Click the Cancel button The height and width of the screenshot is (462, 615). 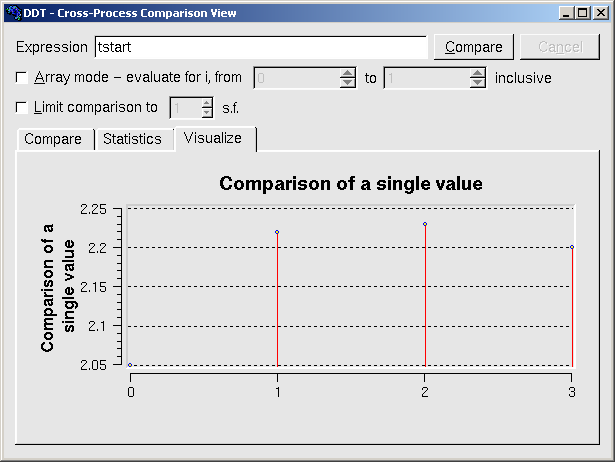[560, 47]
